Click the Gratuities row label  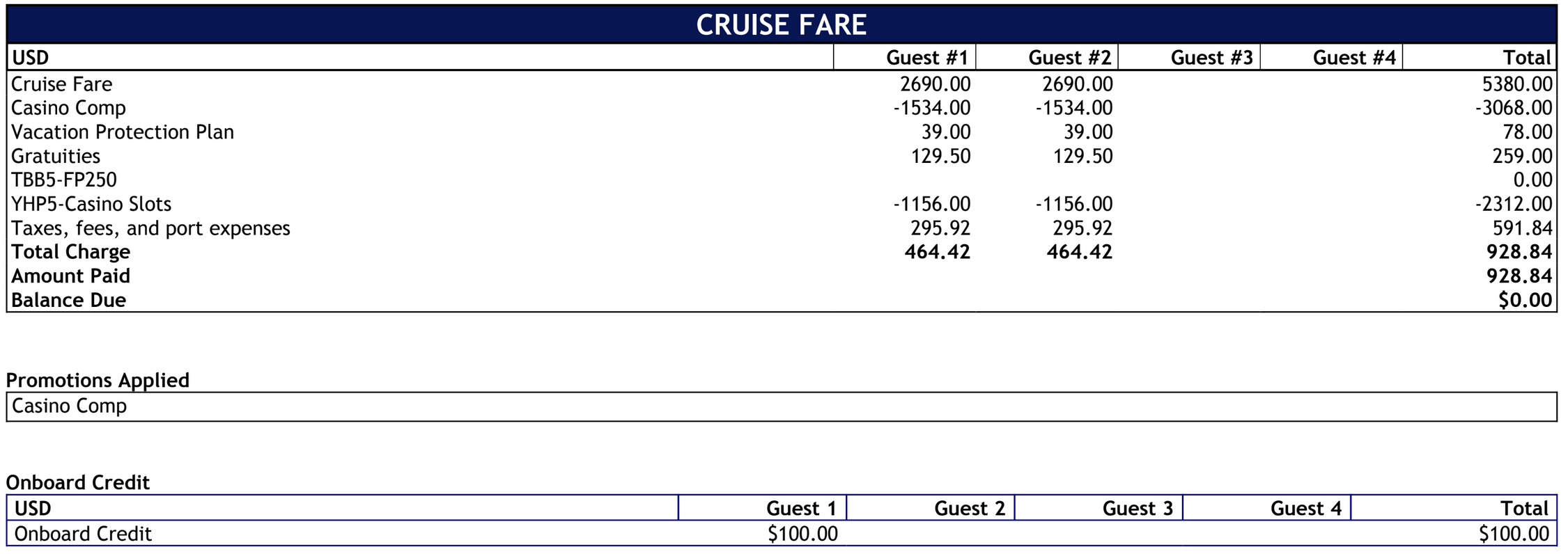tap(56, 156)
